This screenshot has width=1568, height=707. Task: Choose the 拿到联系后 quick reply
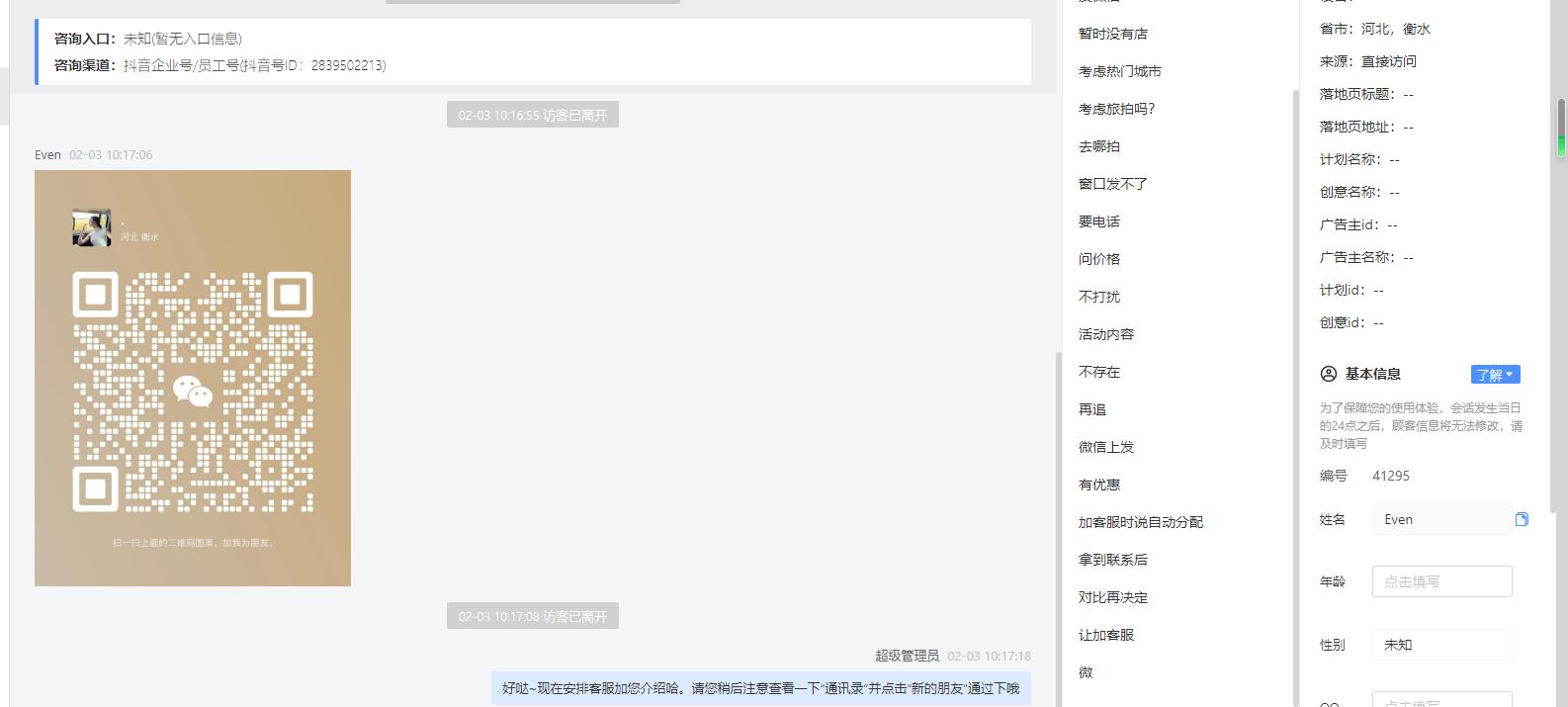pos(1113,560)
